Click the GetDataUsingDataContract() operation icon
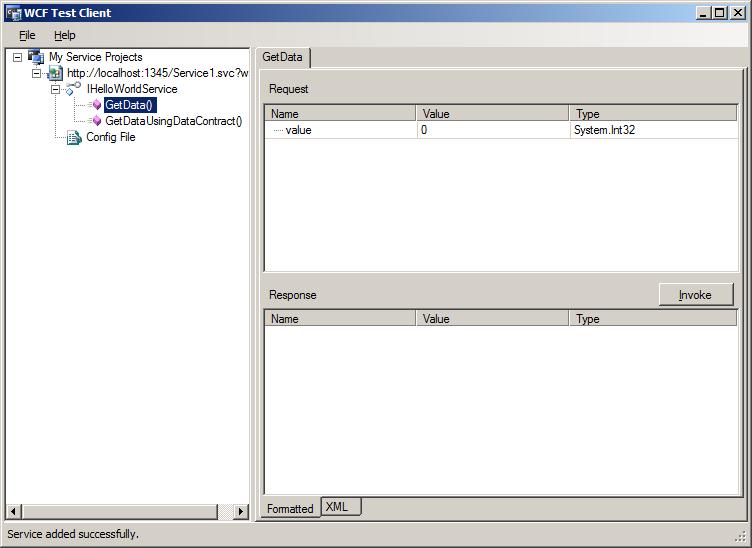 point(94,121)
